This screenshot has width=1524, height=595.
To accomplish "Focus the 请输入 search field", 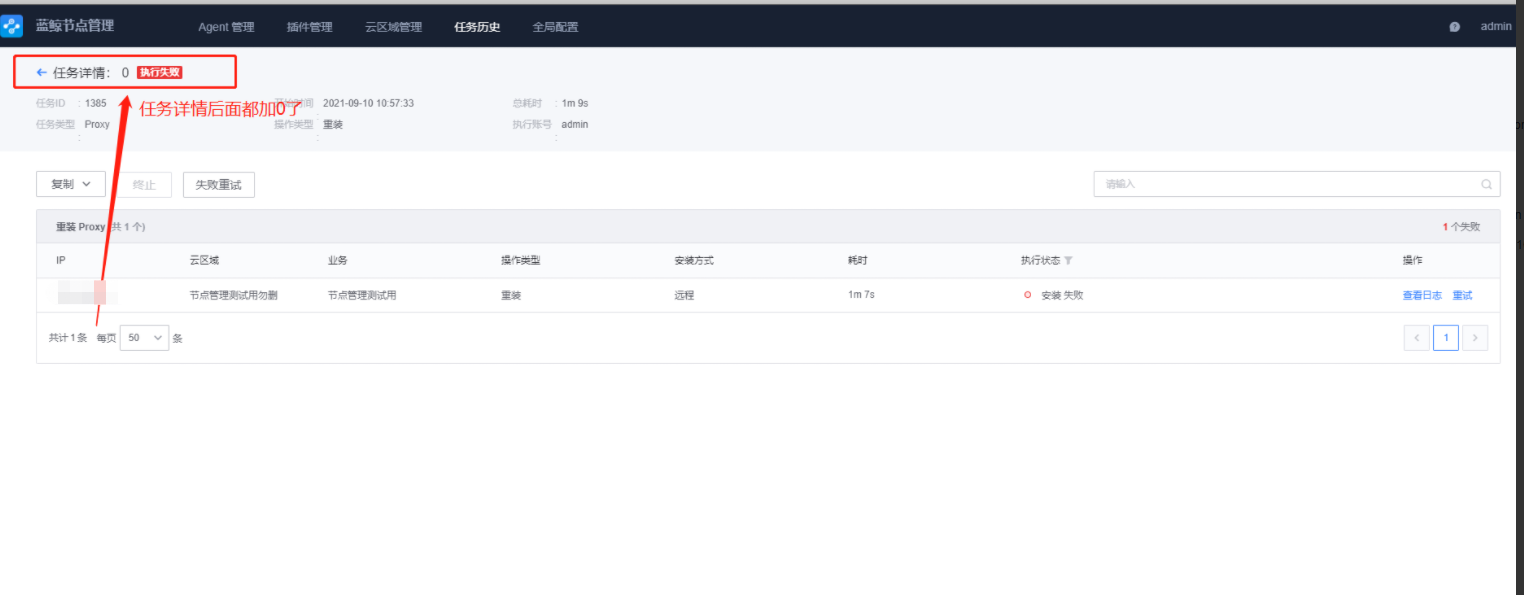I will pyautogui.click(x=1297, y=184).
